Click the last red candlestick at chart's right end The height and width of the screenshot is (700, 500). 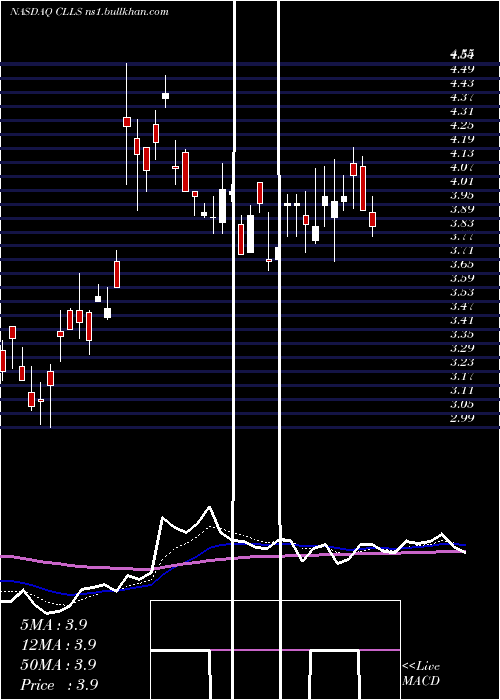372,220
